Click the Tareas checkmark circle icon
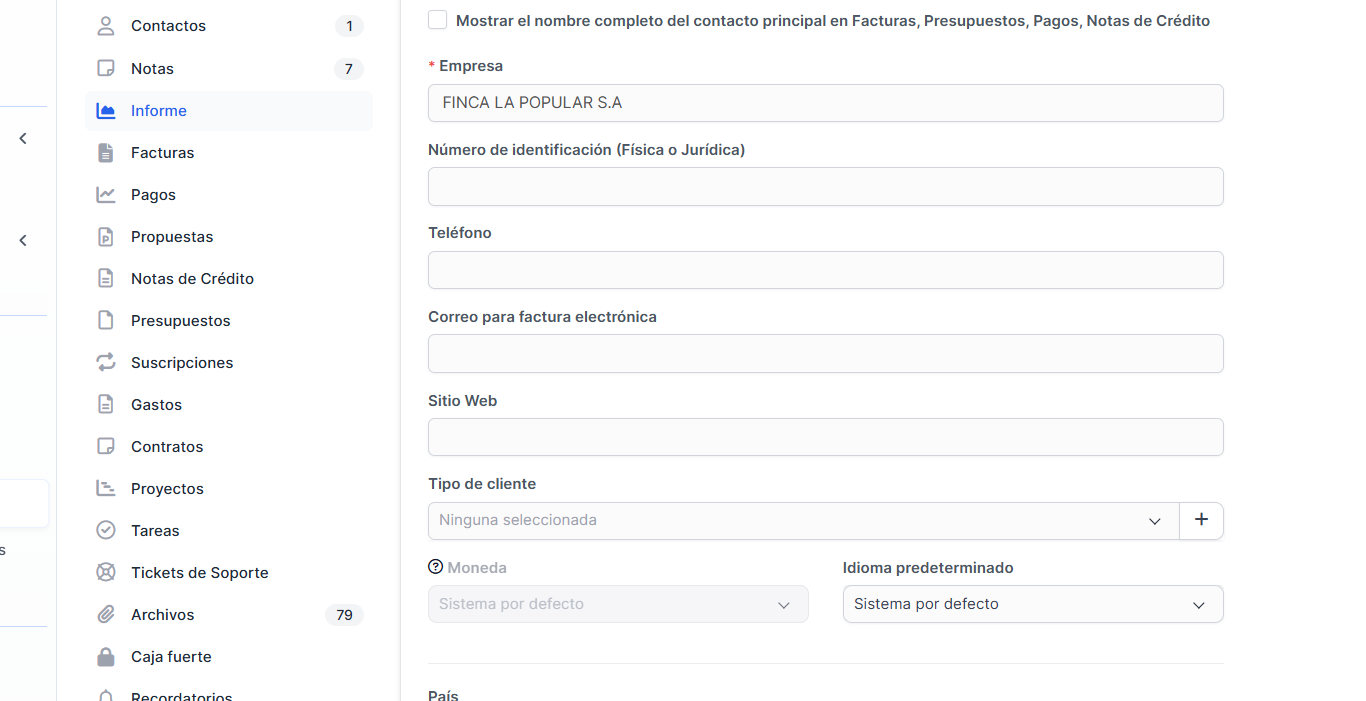Viewport: 1366px width, 701px height. (106, 531)
